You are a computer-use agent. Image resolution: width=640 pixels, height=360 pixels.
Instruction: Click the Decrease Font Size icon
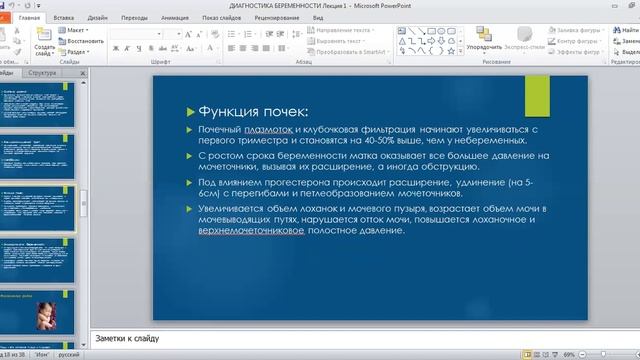199,34
